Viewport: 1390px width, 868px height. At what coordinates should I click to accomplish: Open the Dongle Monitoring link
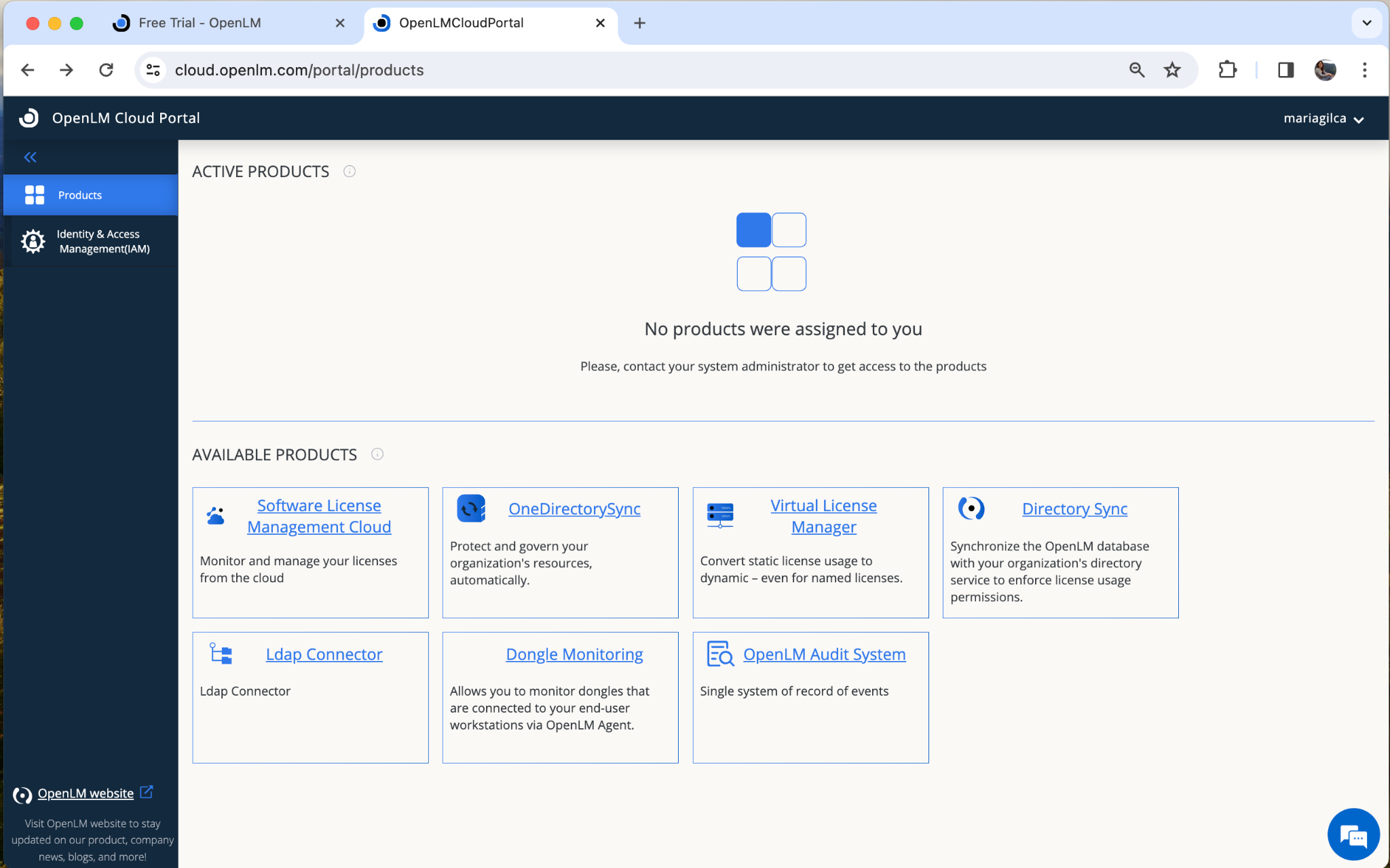point(574,654)
